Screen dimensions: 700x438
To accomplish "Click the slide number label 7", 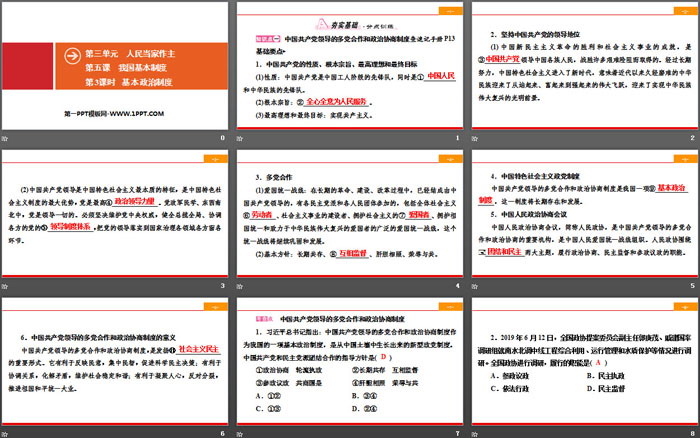I will point(458,434).
